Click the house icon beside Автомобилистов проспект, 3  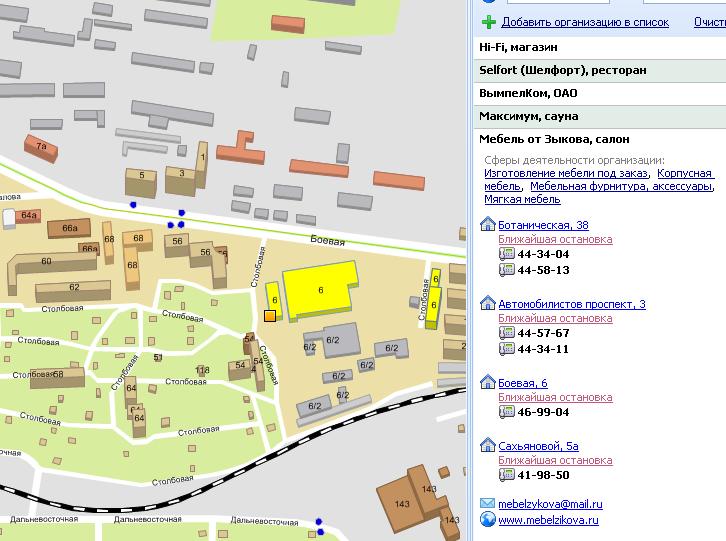click(x=488, y=304)
